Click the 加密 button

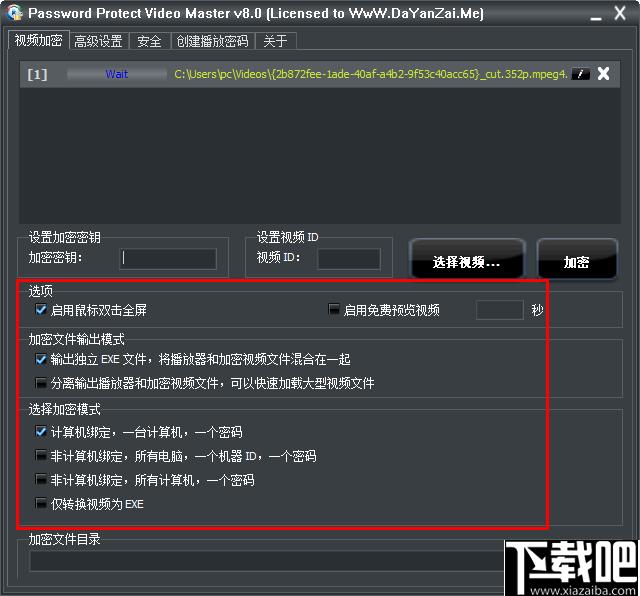pos(577,259)
